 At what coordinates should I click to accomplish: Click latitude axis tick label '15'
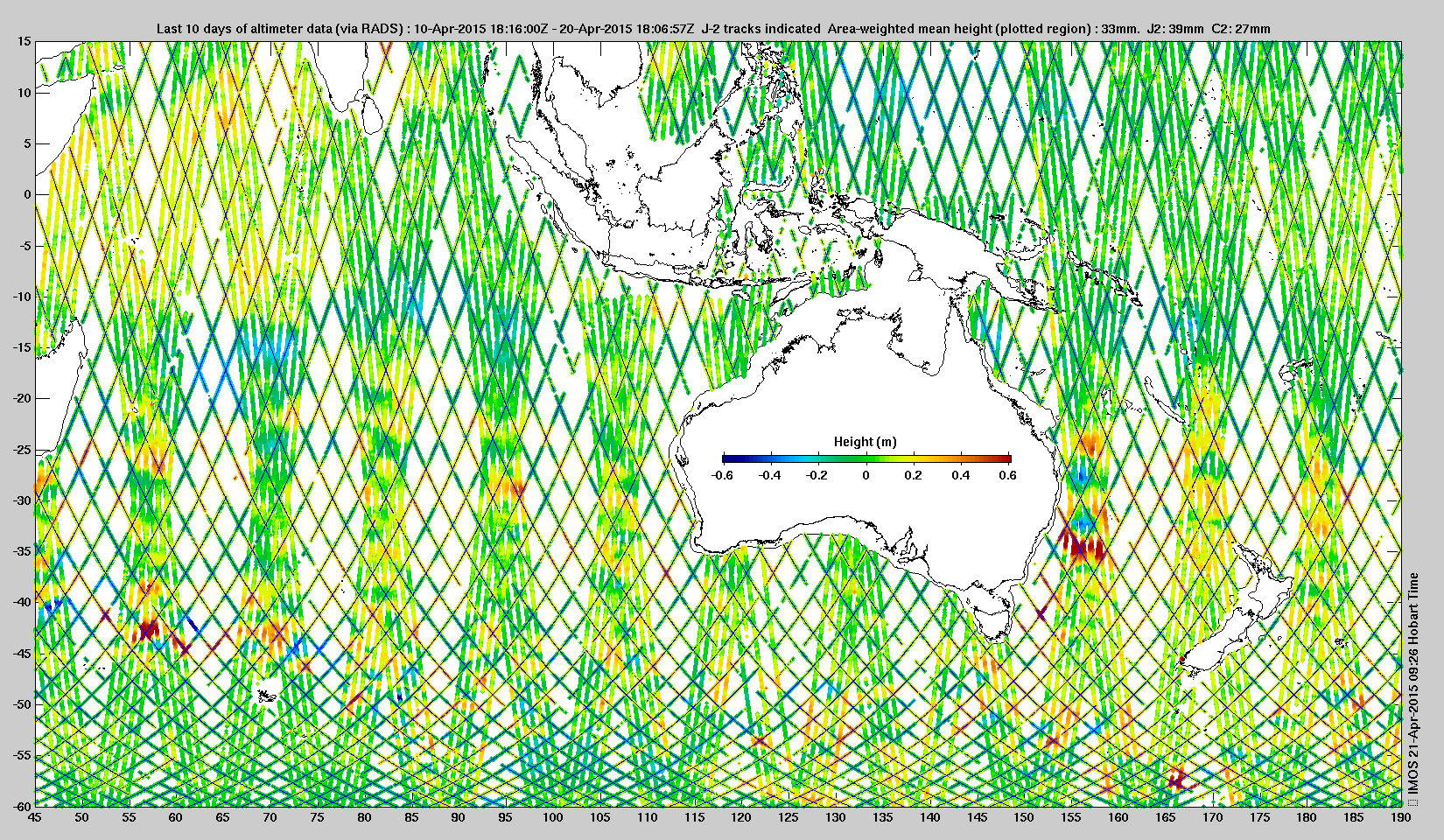click(x=24, y=42)
